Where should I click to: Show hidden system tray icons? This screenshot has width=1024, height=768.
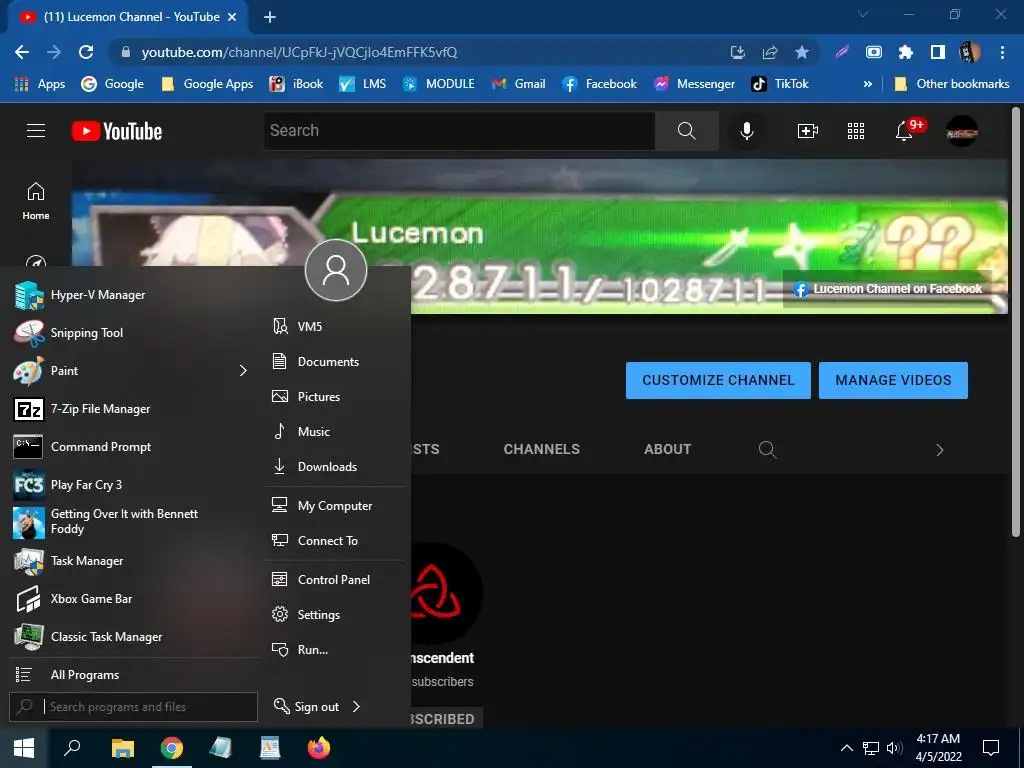point(846,748)
